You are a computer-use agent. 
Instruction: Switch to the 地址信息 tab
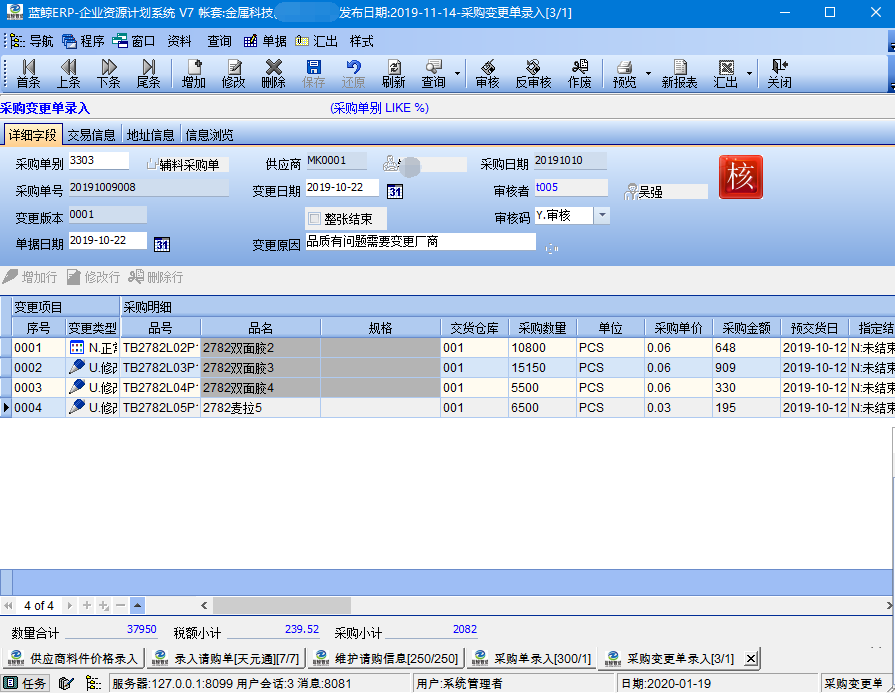pyautogui.click(x=150, y=135)
